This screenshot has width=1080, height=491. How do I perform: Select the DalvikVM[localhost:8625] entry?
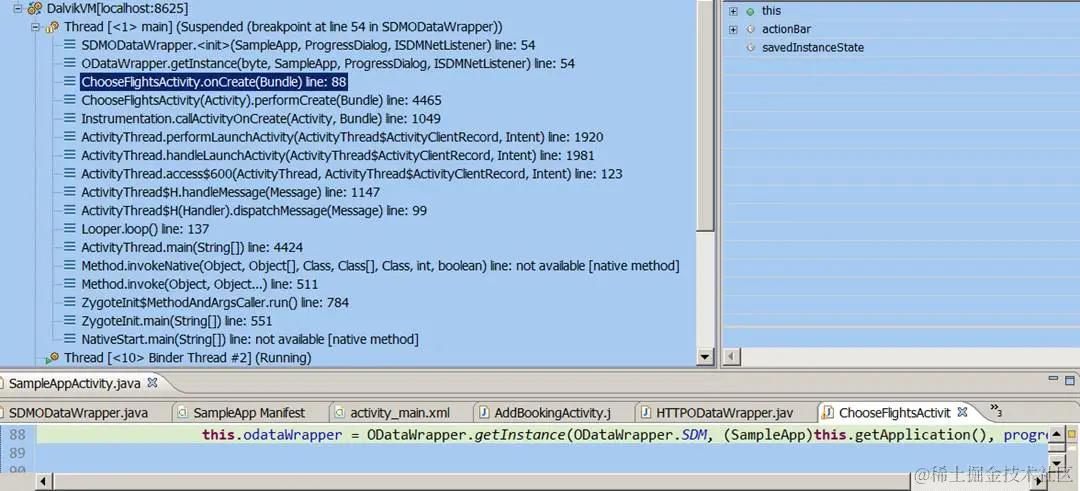click(118, 9)
